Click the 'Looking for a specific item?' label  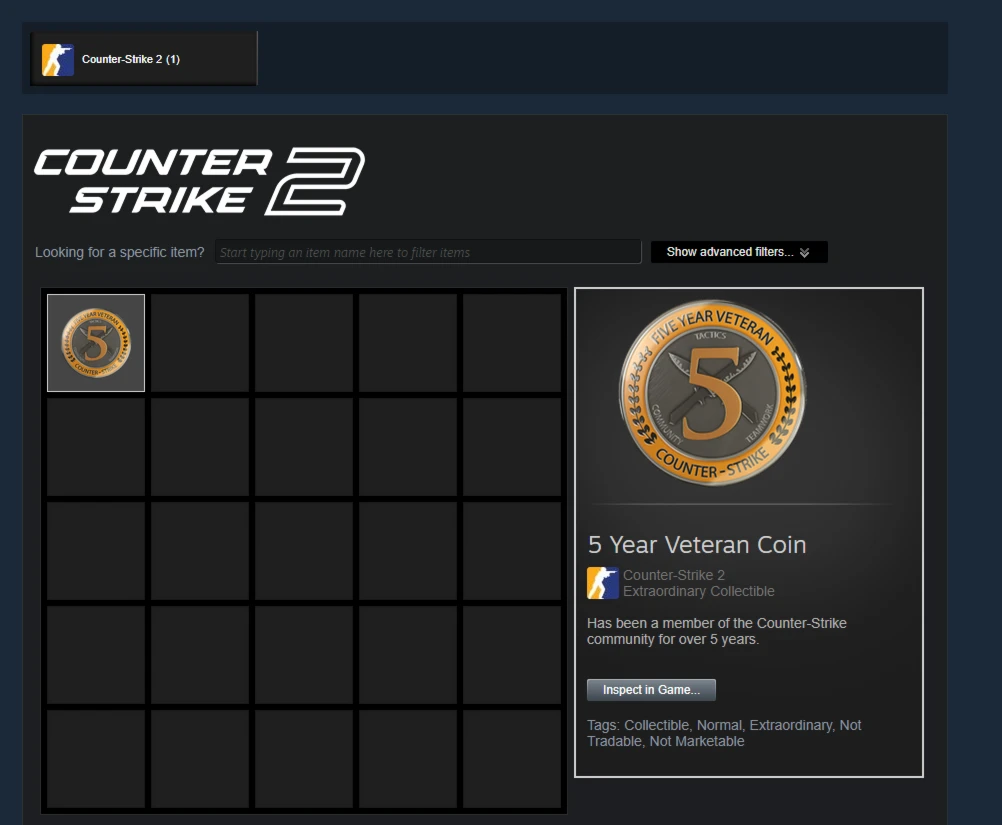pos(119,252)
